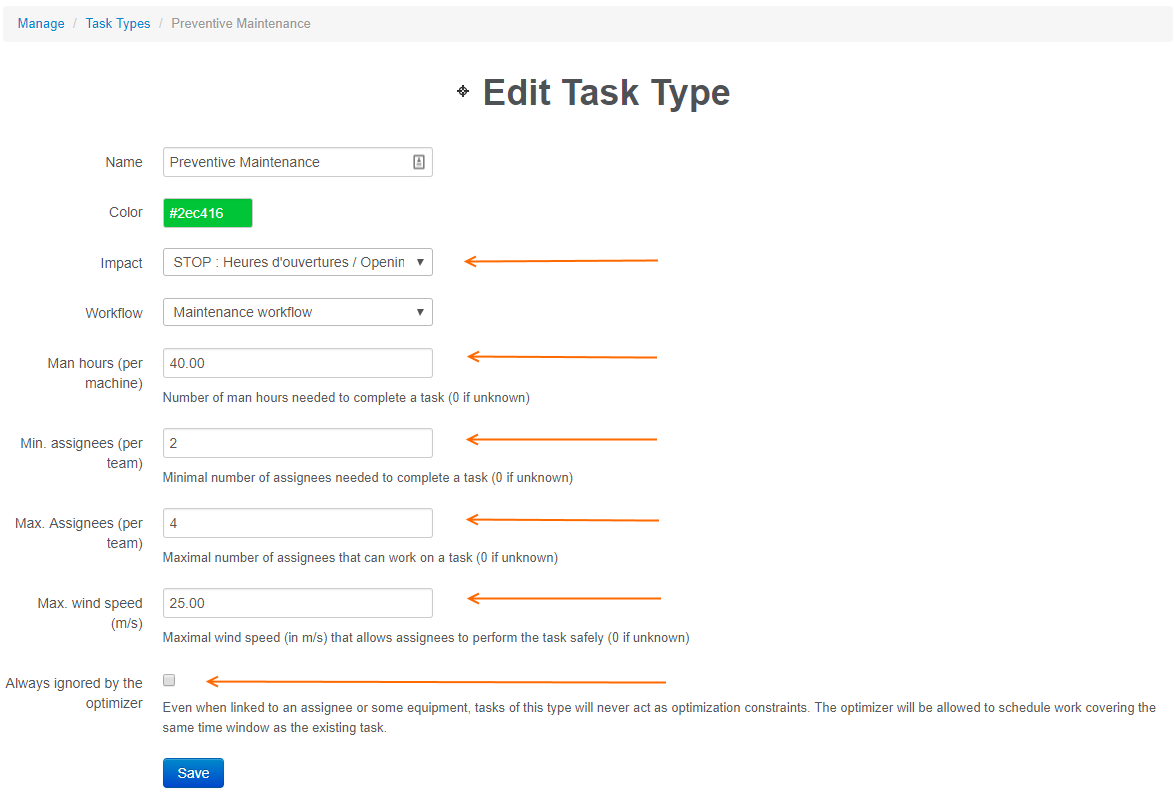Click the Man hours input showing 40.00
Screen dimensions: 1175x799
297,362
